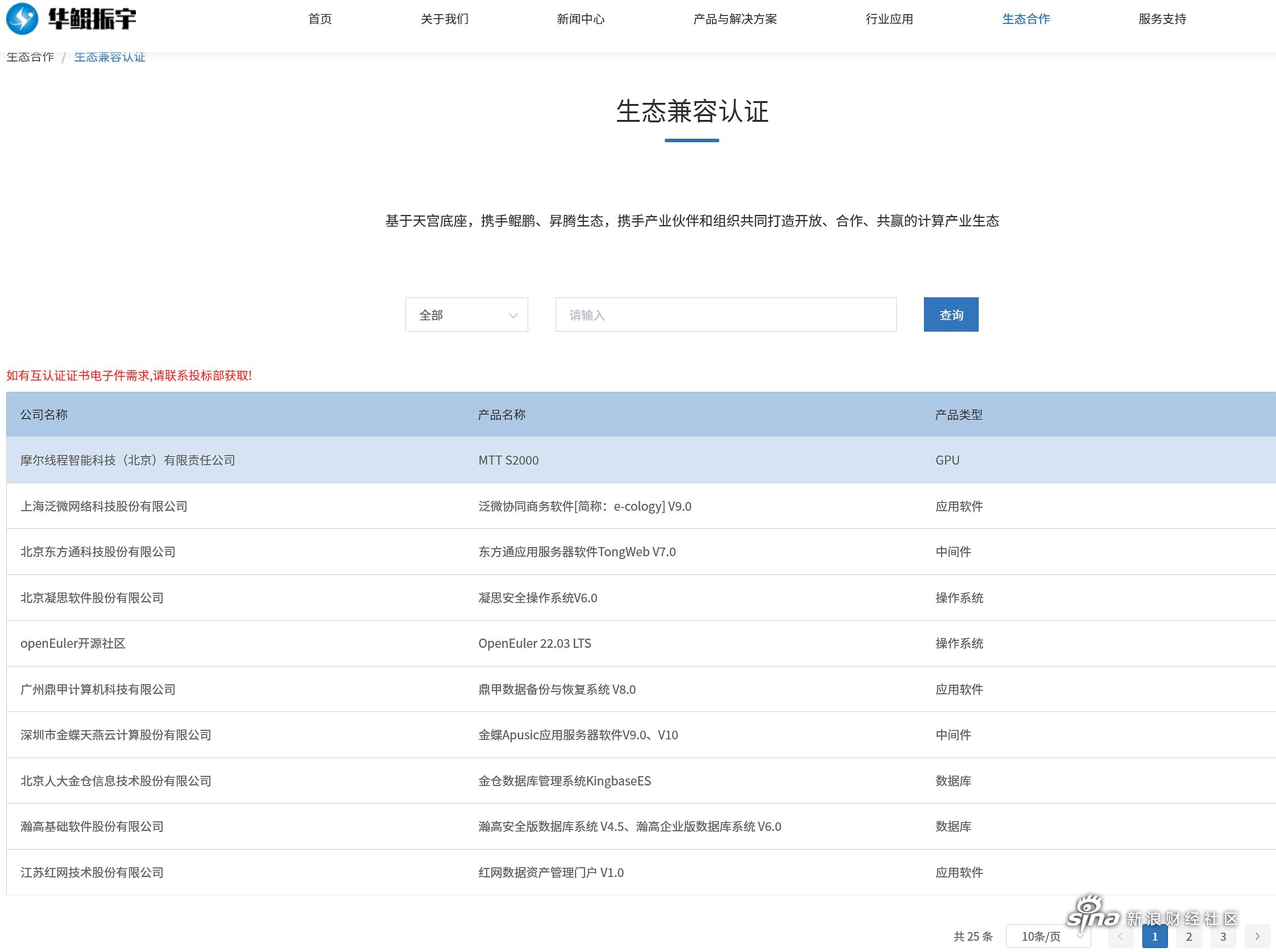Select openEuler开源社区 cell

[x=73, y=643]
